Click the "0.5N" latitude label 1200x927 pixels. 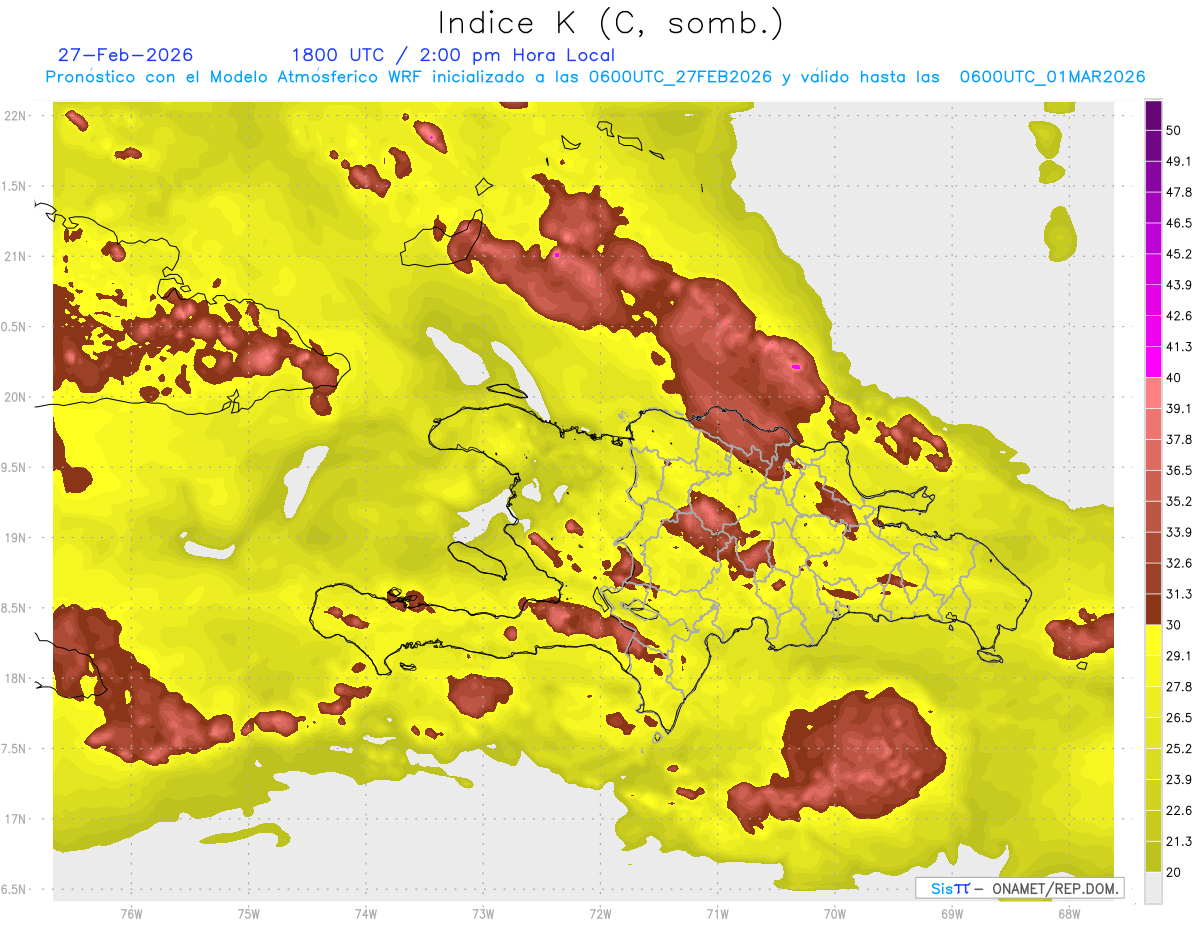coord(15,327)
